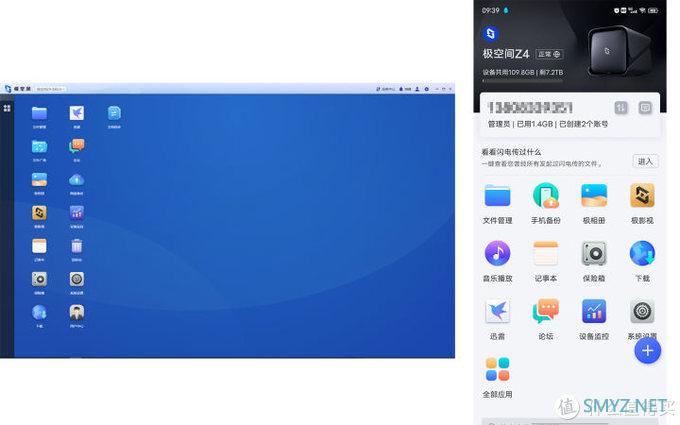The image size is (680, 425).
Task: Tap 进入 button beside 看看闪电传过什么
Action: tap(645, 161)
